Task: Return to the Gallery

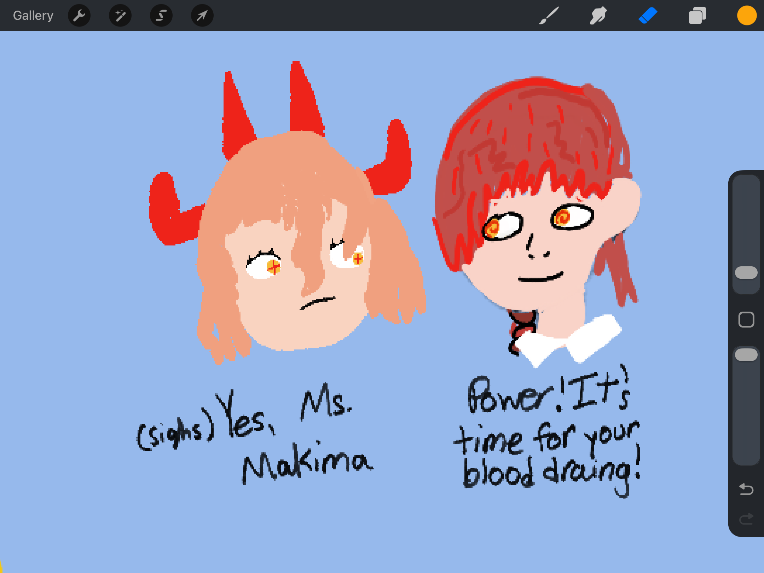Action: tap(33, 16)
